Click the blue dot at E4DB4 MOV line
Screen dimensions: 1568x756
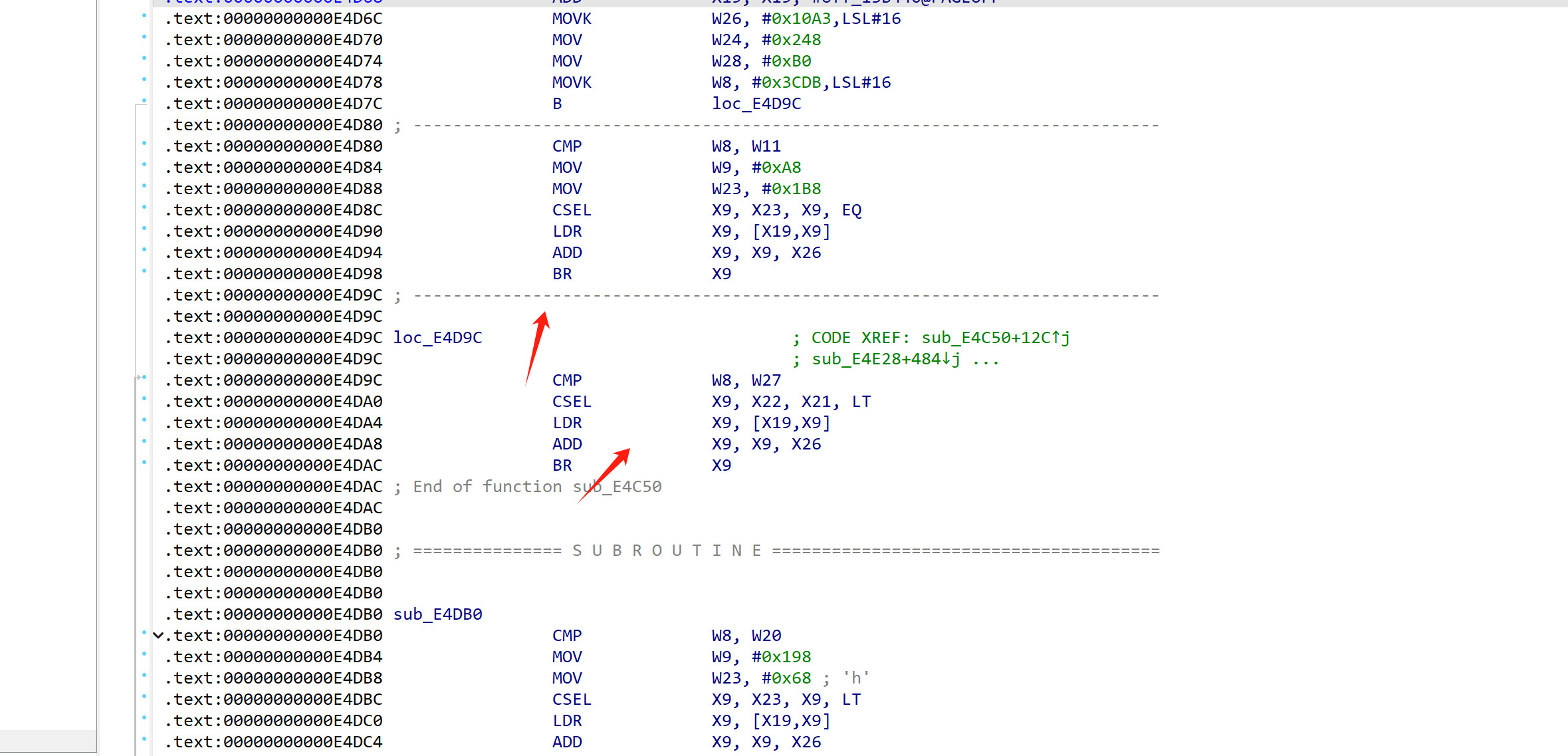tap(144, 654)
